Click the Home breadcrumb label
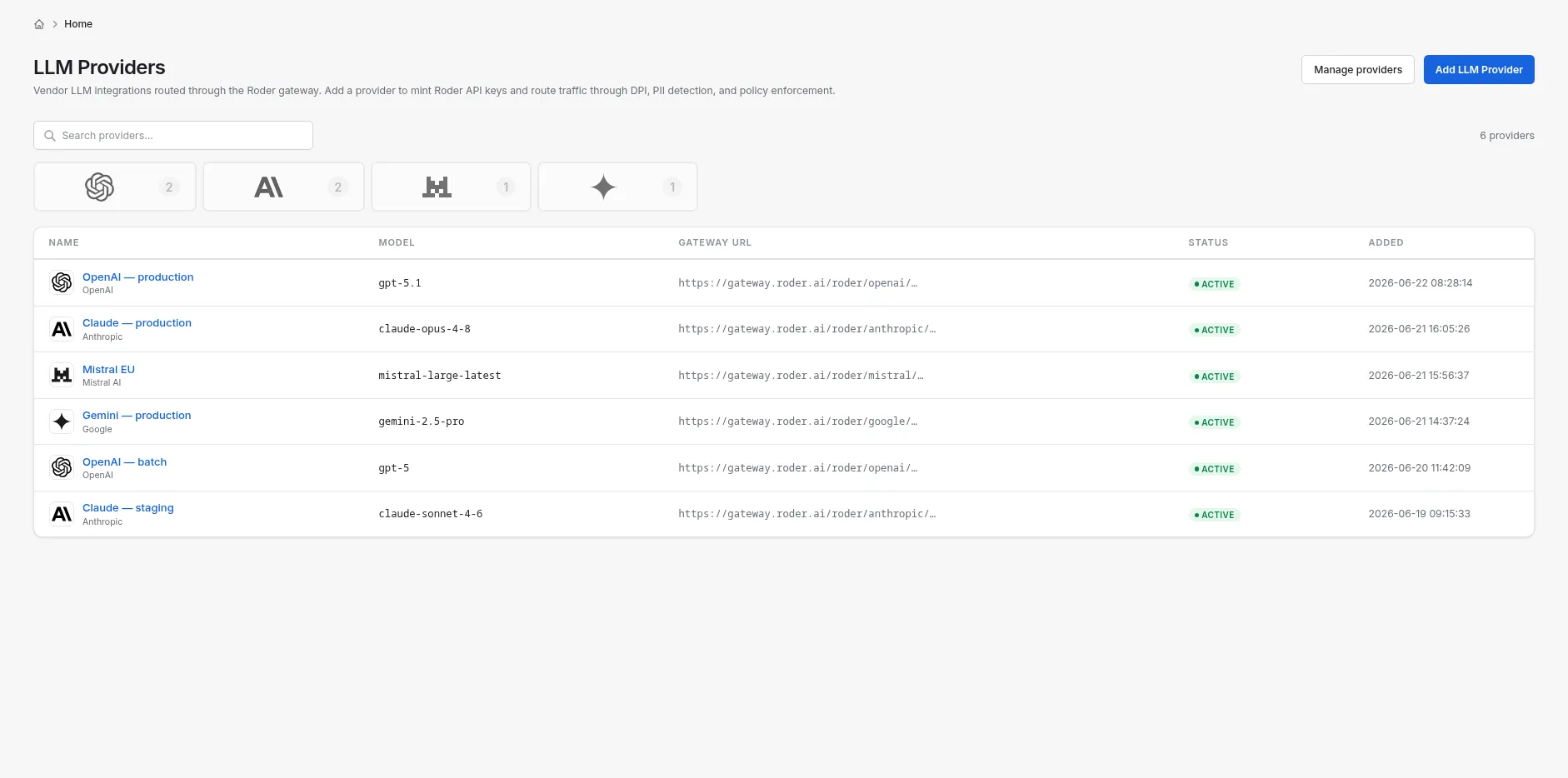Screen dimensions: 1568x778 coord(78,24)
